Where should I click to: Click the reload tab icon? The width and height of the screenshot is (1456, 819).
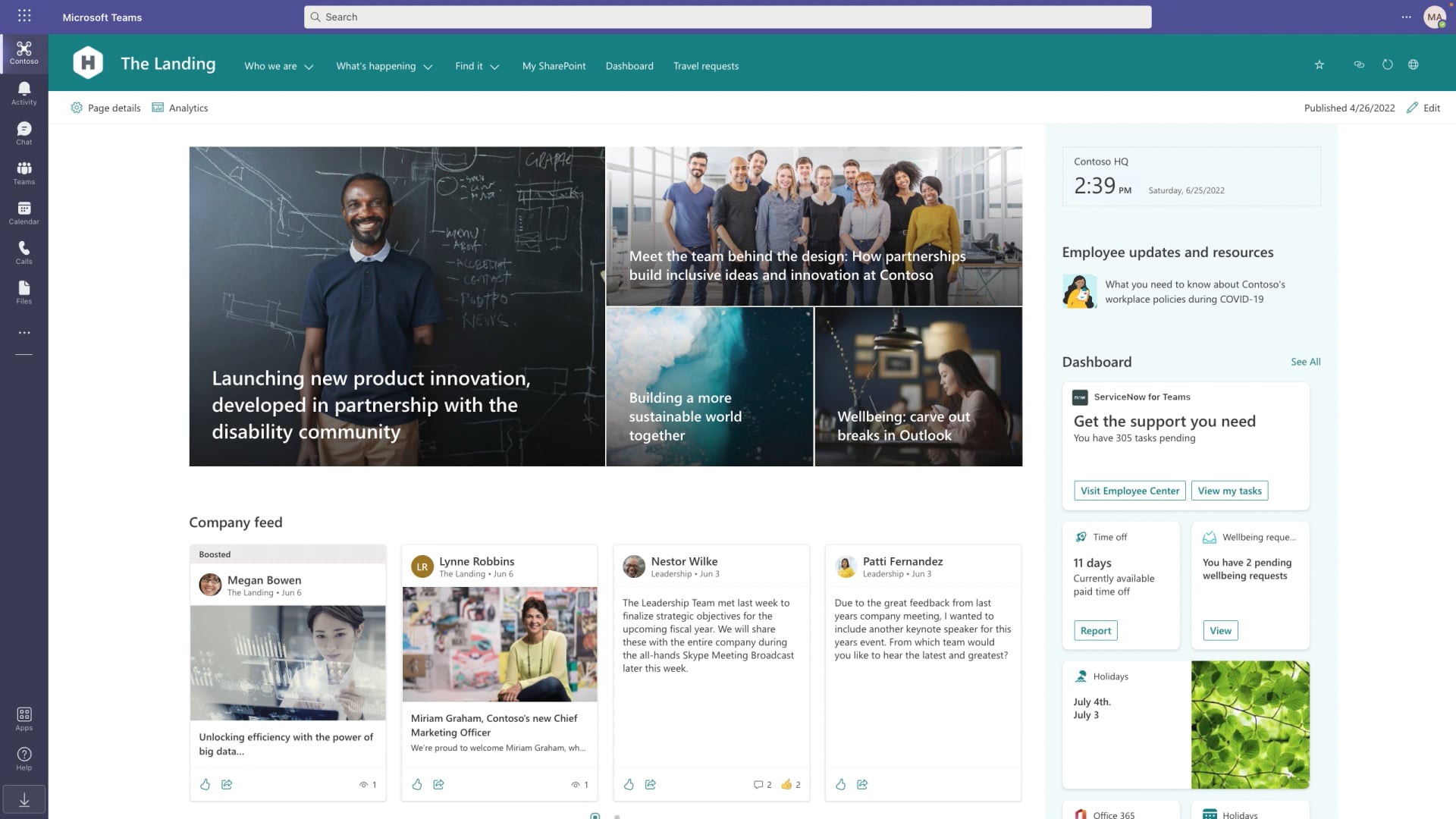click(x=1388, y=65)
